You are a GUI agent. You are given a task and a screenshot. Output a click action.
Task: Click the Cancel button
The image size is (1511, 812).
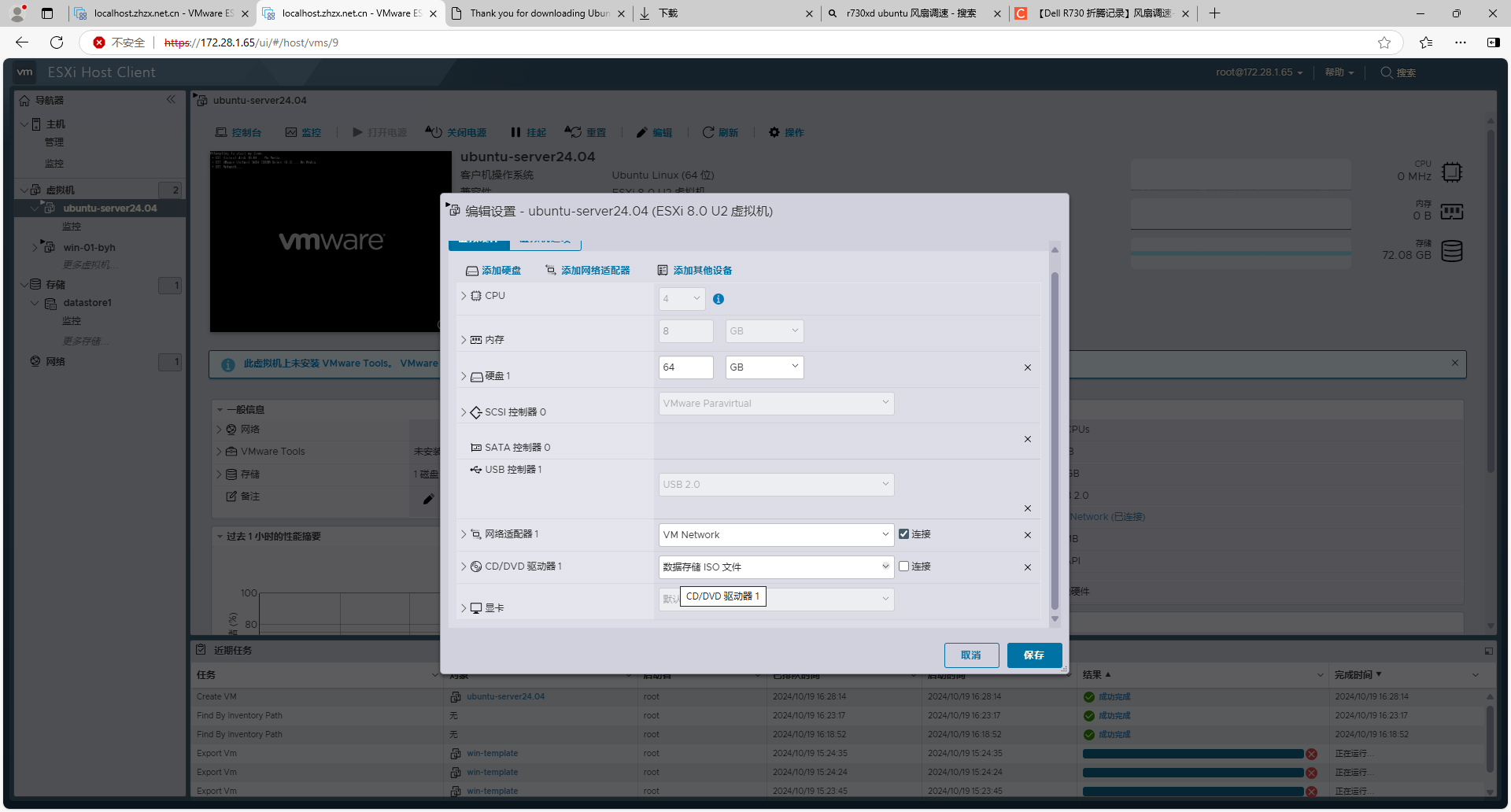pyautogui.click(x=971, y=655)
